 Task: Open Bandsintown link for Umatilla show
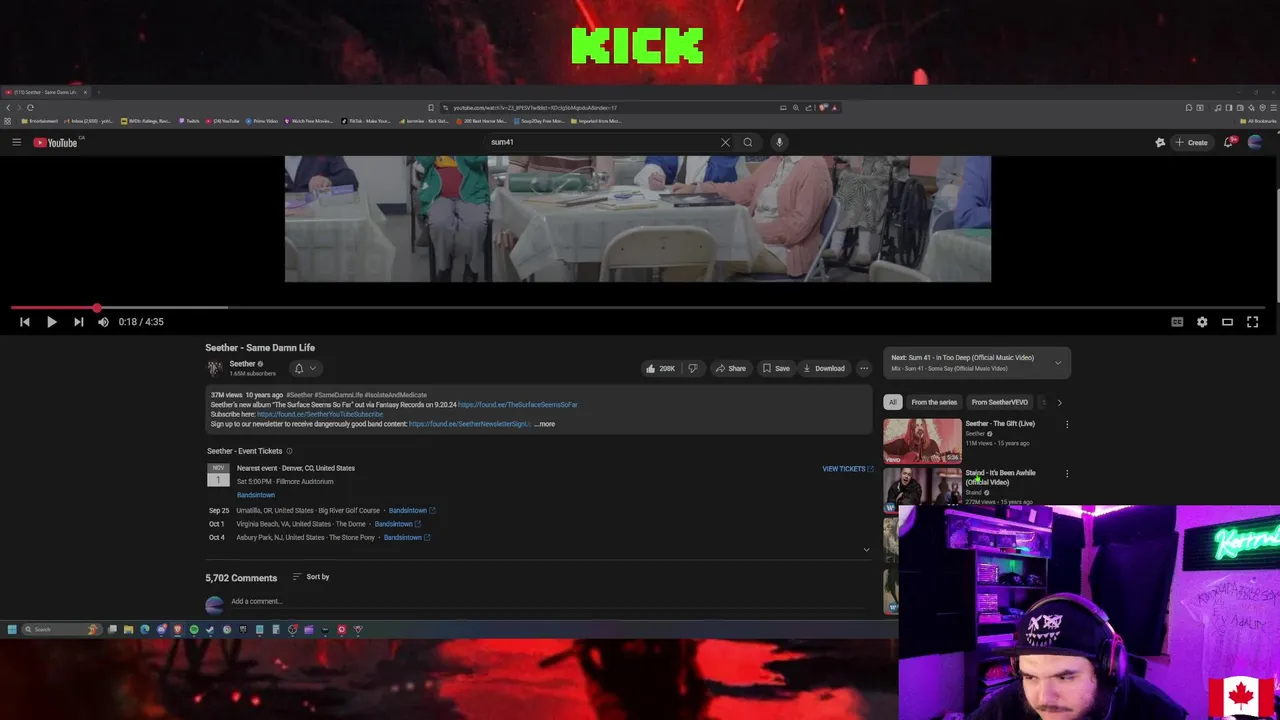412,511
